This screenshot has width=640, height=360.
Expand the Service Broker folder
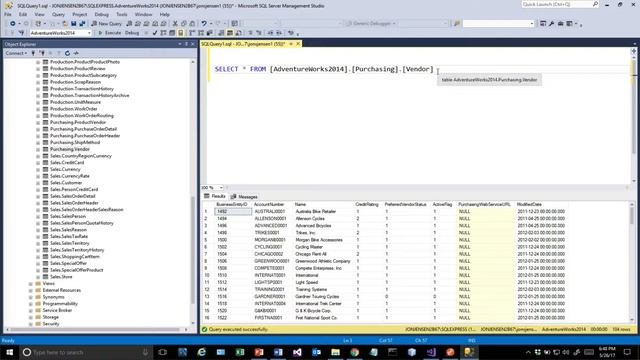pos(31,310)
